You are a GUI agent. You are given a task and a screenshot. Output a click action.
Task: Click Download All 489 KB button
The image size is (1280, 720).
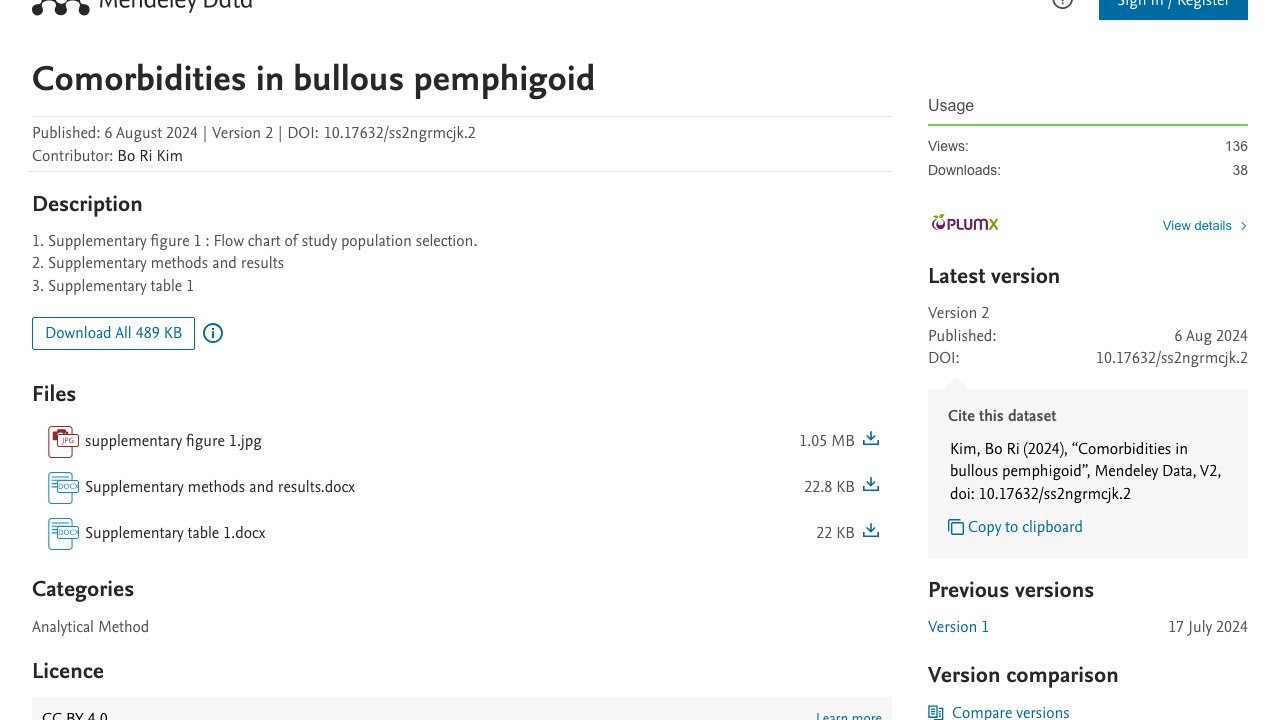[113, 333]
